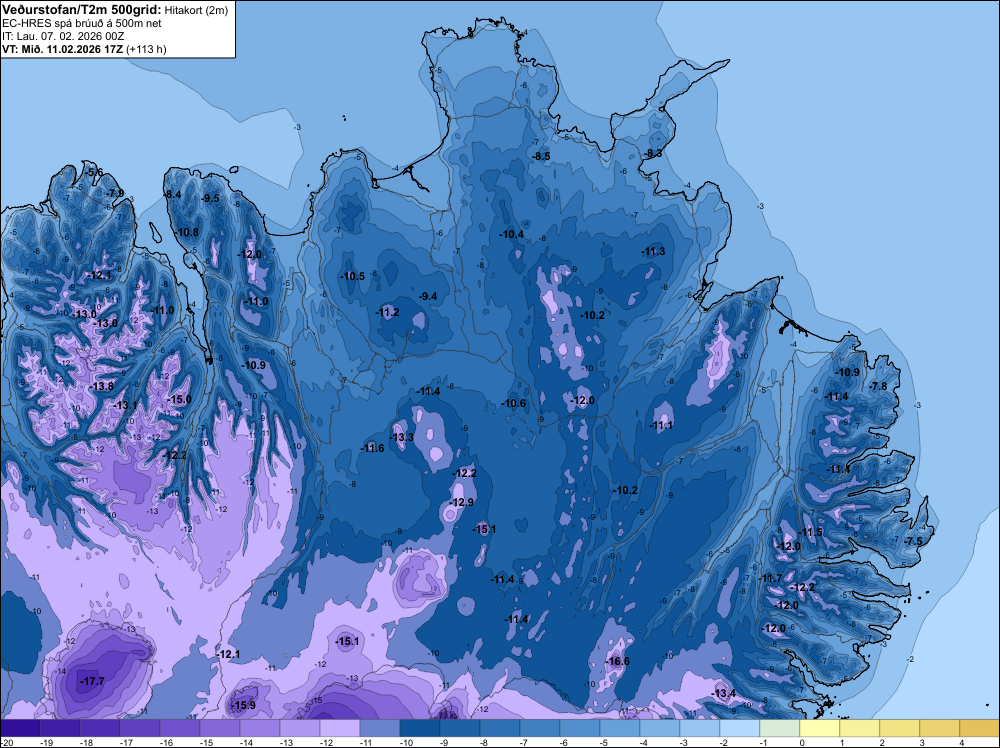
Task: Click the -11.5 temperature value on the map
Action: pos(811,532)
